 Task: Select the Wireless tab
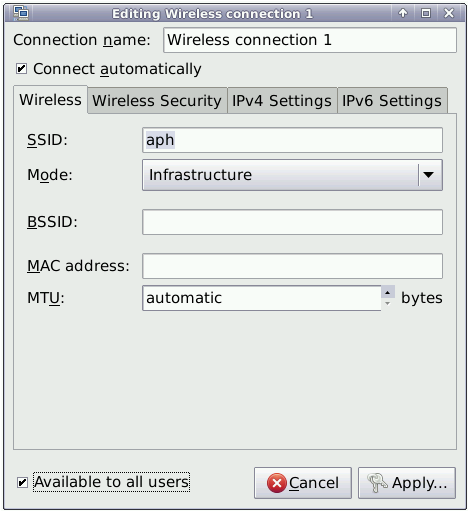51,100
